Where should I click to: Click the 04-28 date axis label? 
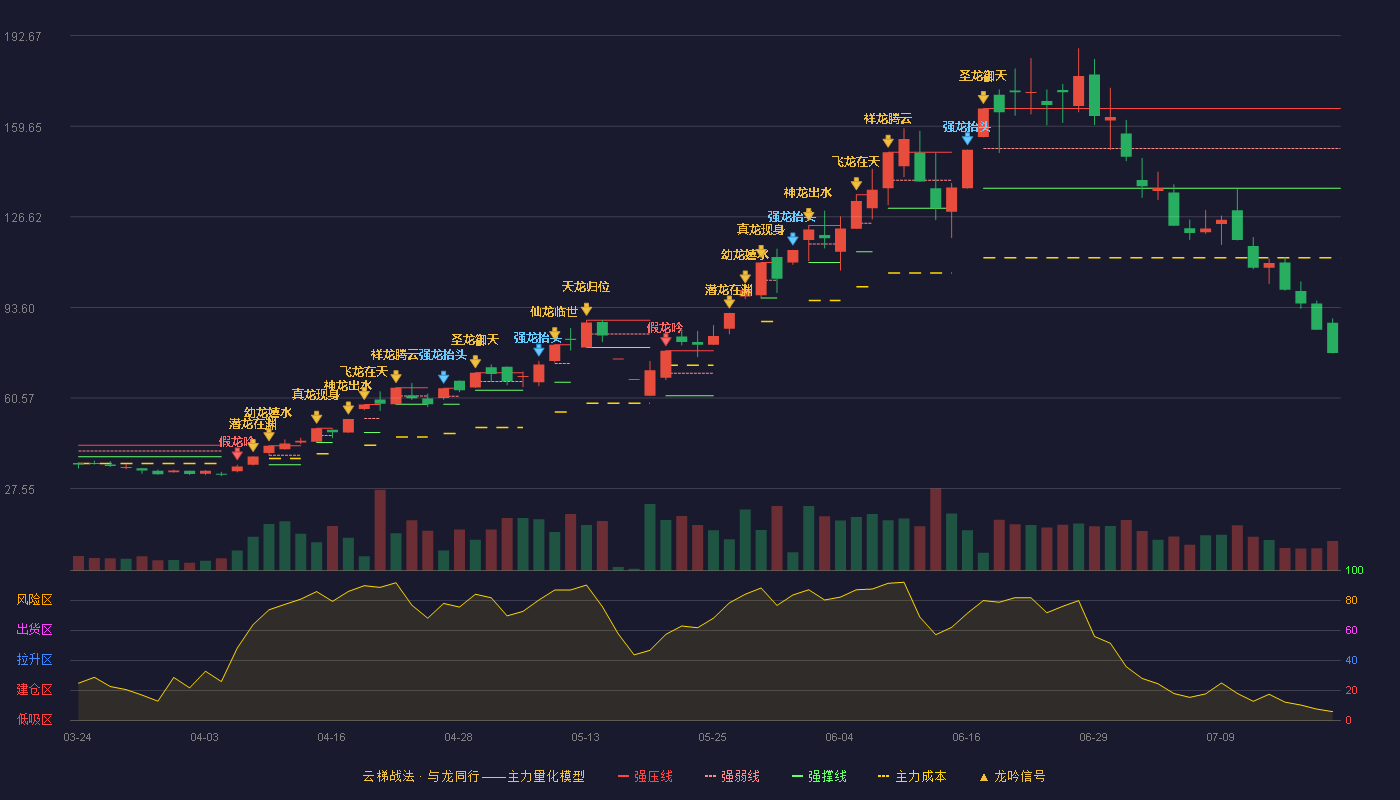pos(458,737)
